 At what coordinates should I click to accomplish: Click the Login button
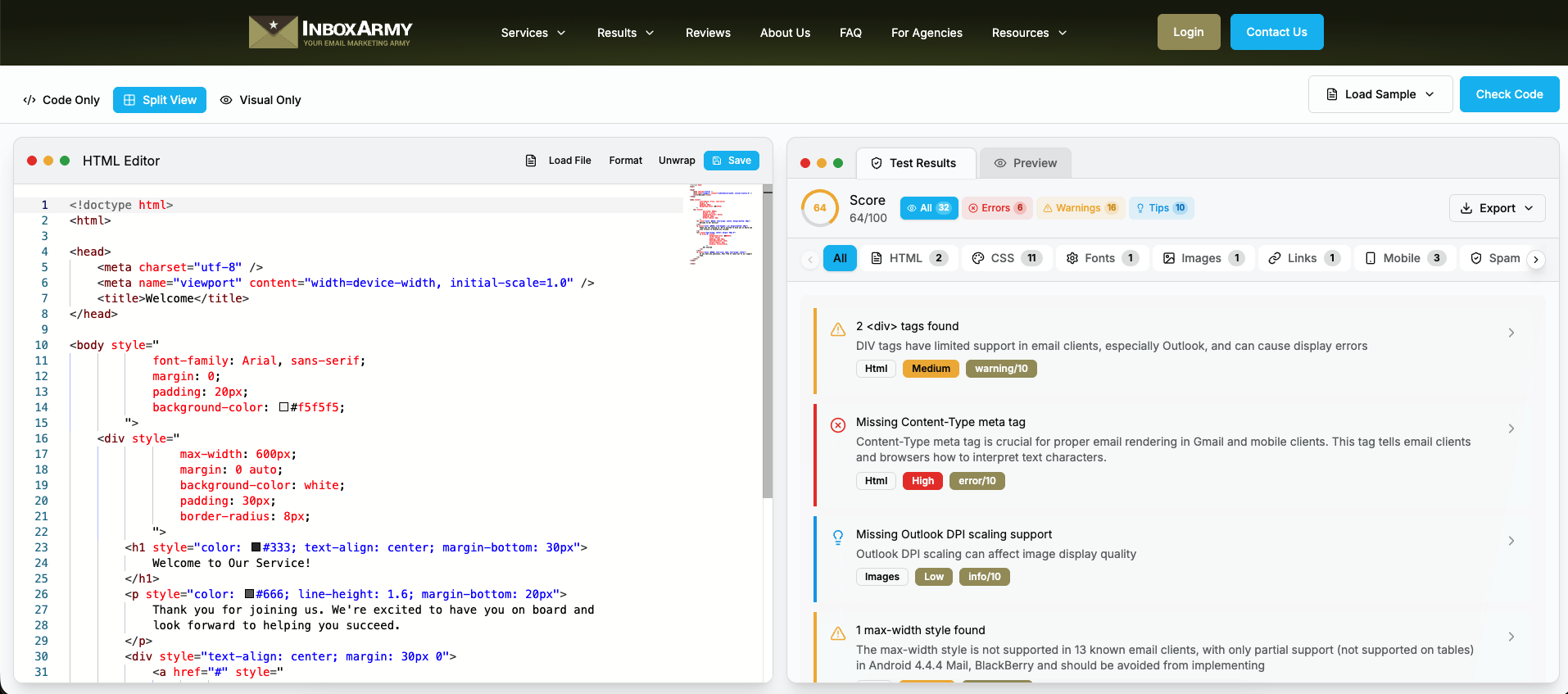(1189, 32)
